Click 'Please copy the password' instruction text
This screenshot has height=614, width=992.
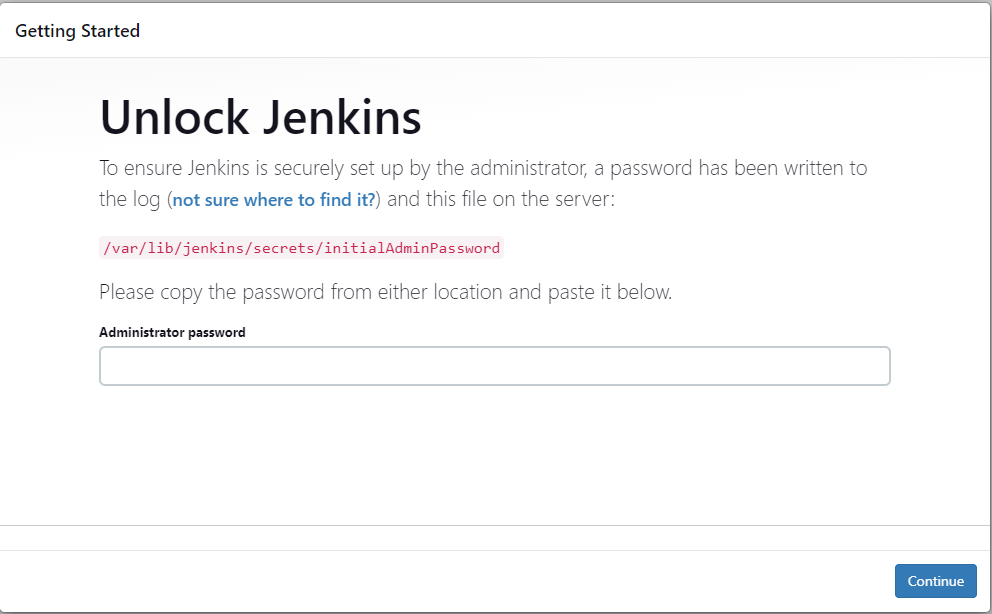pos(385,292)
